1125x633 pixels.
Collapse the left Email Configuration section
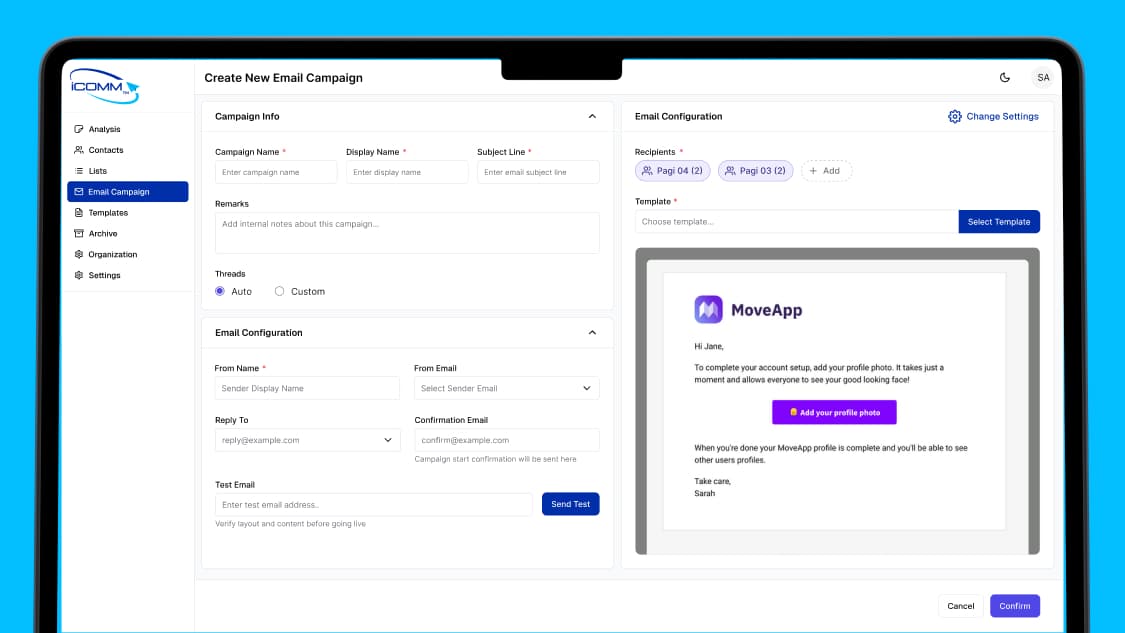point(592,333)
